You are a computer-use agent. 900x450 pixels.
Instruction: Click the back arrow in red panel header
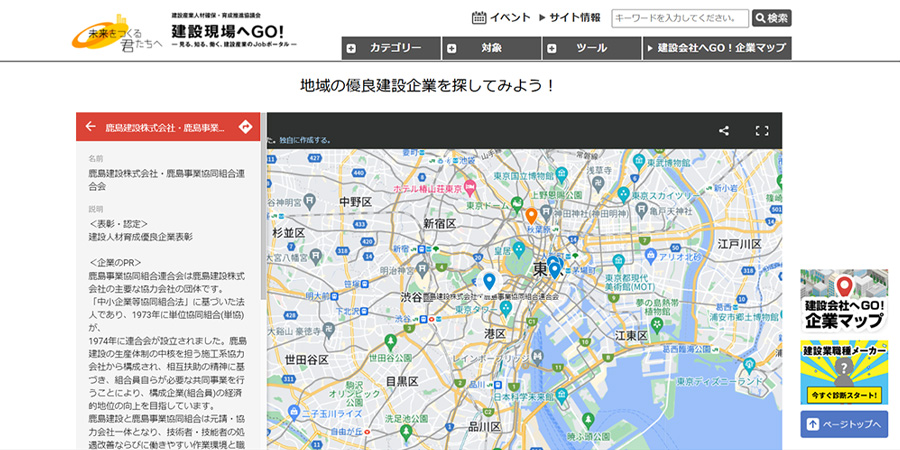(91, 127)
